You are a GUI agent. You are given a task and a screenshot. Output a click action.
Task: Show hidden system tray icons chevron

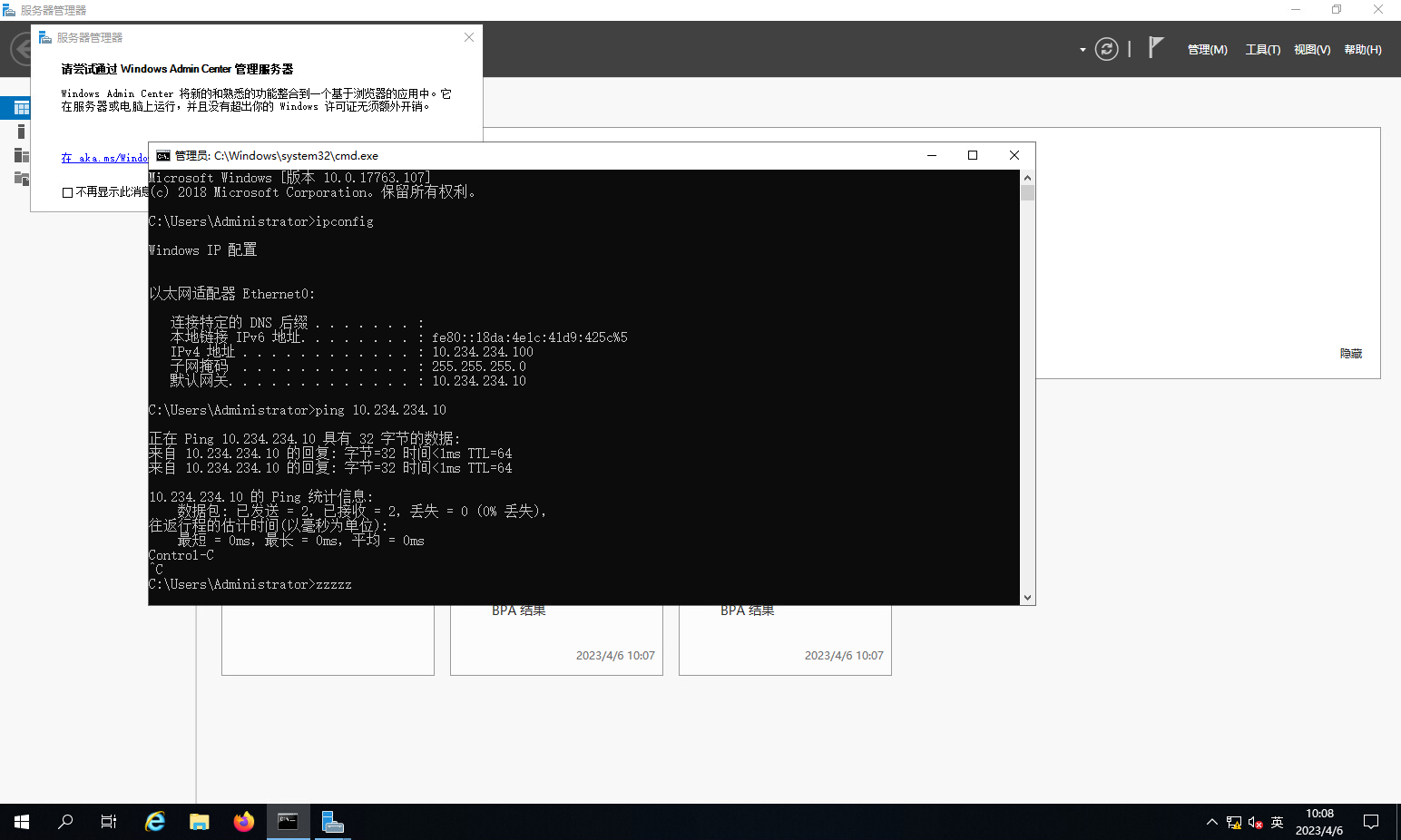pyautogui.click(x=1211, y=822)
